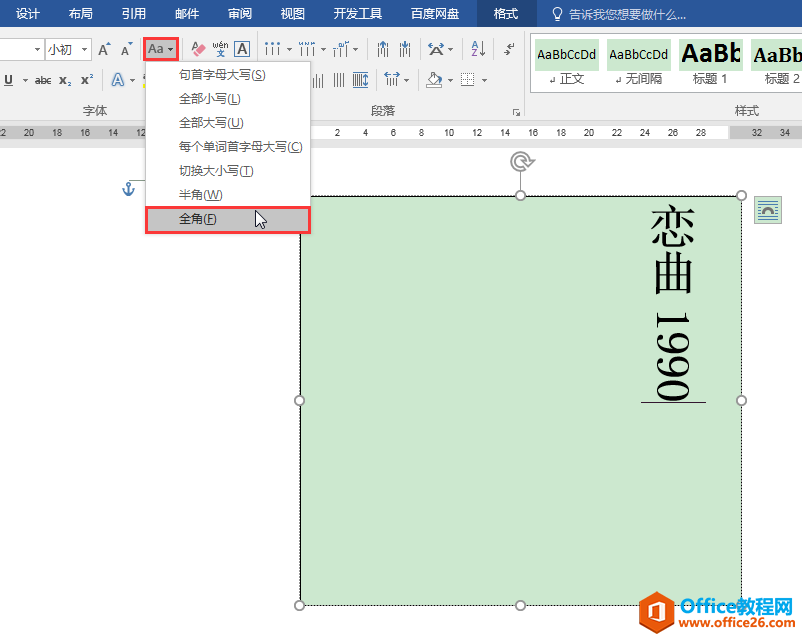Image resolution: width=802 pixels, height=640 pixels.
Task: Switch to the 视图 ribbon tab
Action: pos(293,14)
